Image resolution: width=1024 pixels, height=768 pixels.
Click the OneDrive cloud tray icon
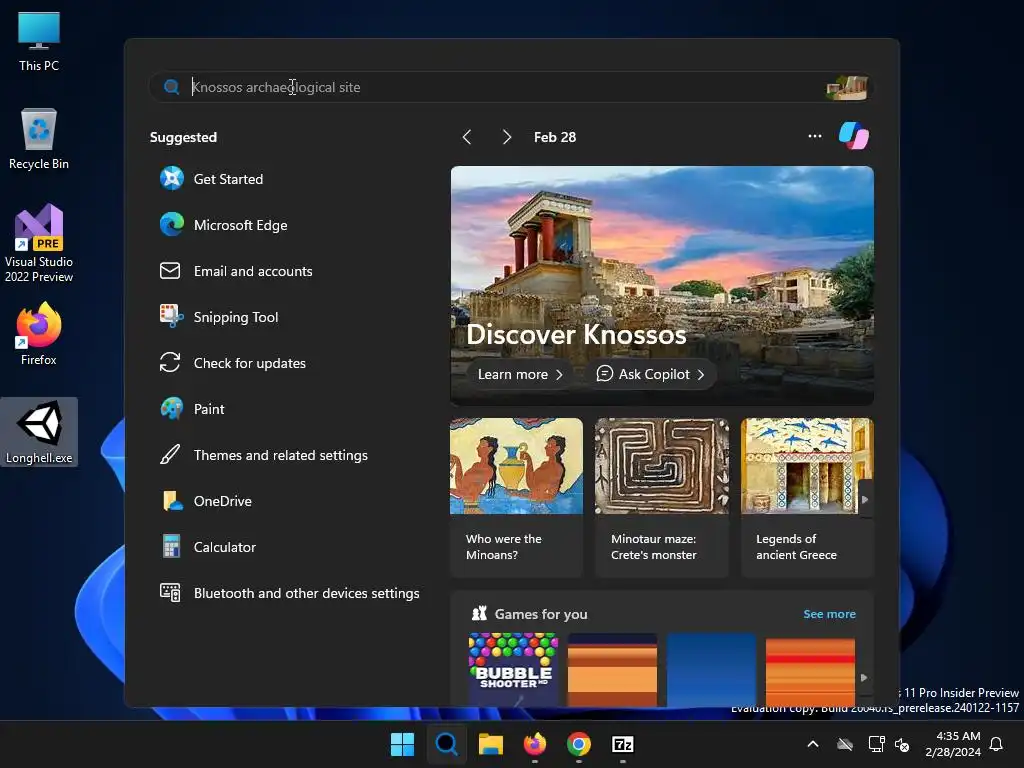point(845,744)
